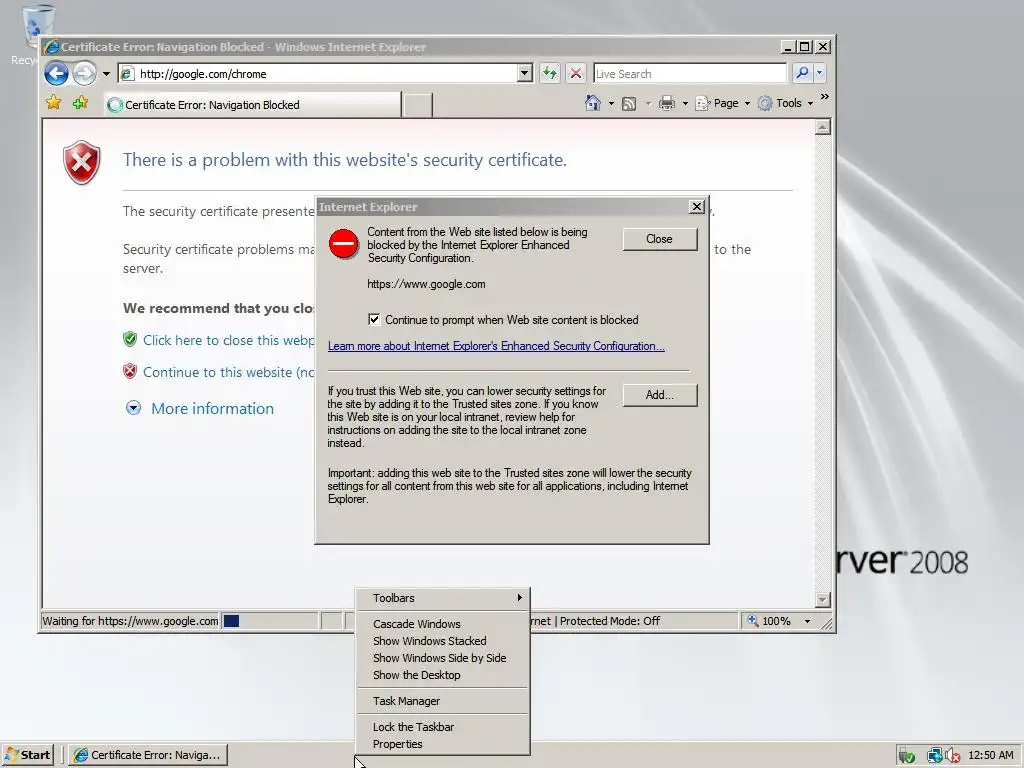Click the page scrollbar up arrow

coord(823,127)
